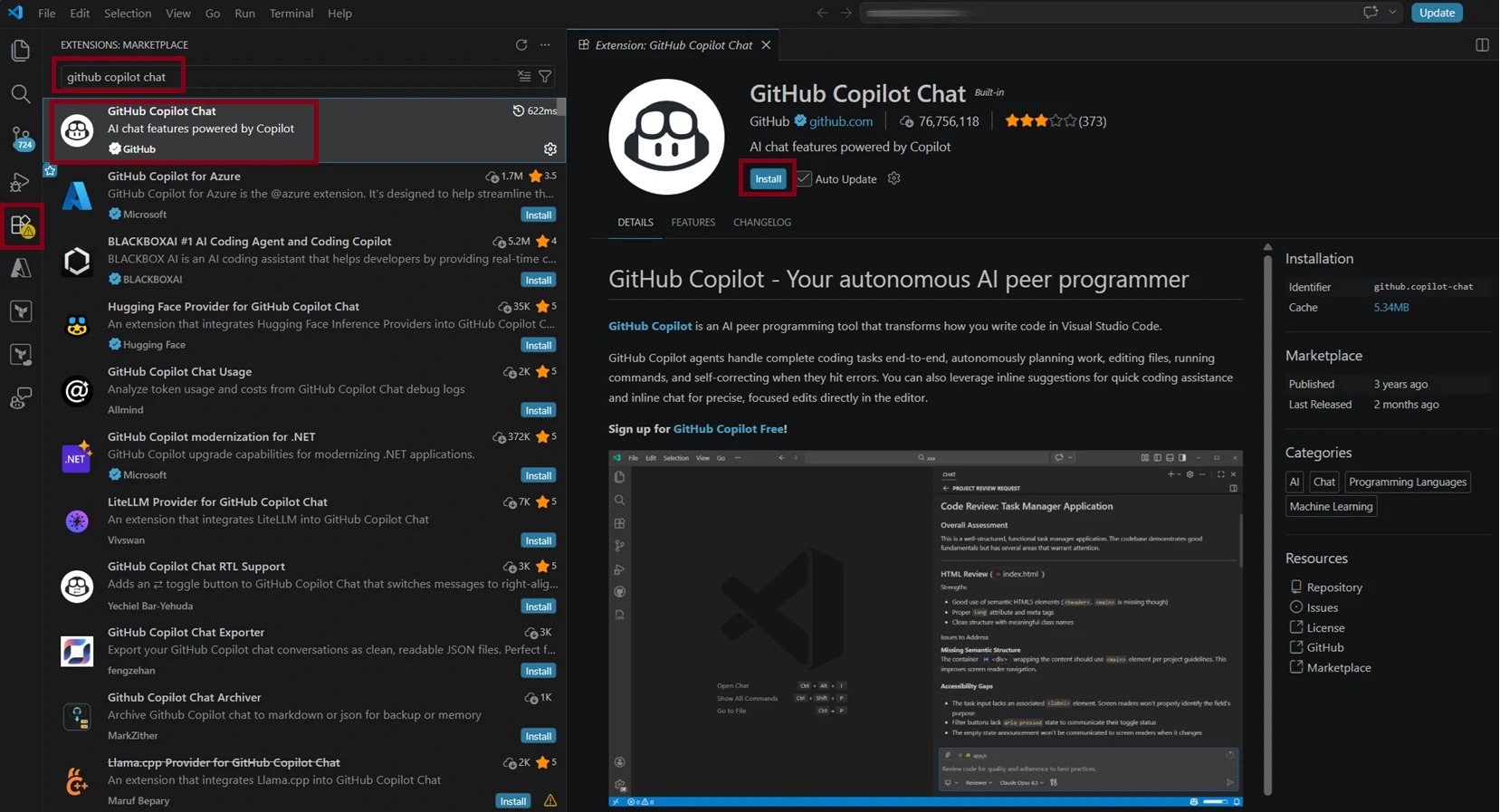
Task: Open the Copilot Chat screenshot preview image
Action: coord(925,628)
